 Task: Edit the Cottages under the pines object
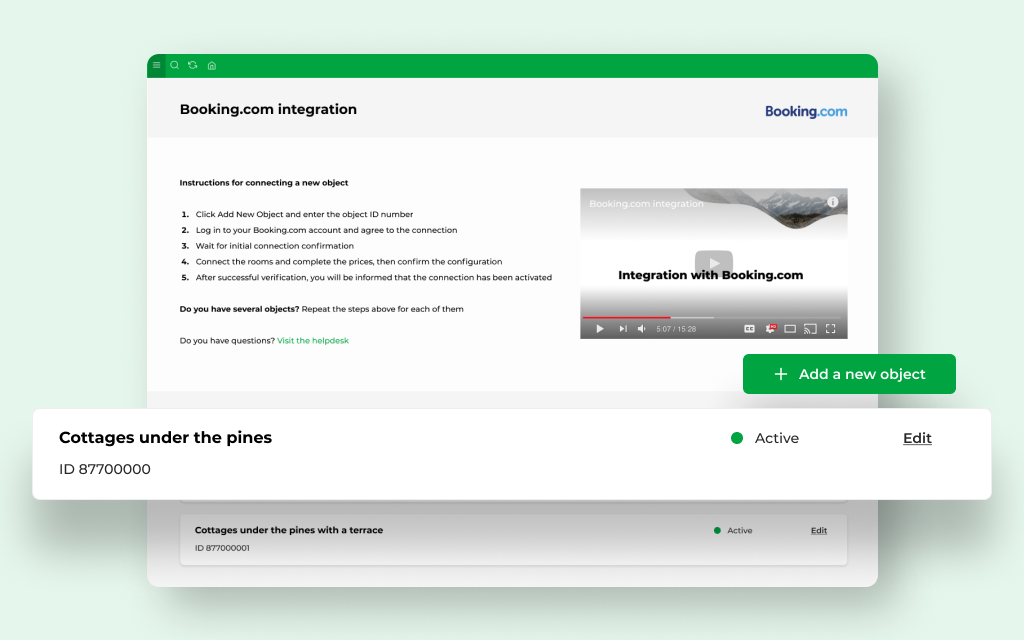pos(917,438)
